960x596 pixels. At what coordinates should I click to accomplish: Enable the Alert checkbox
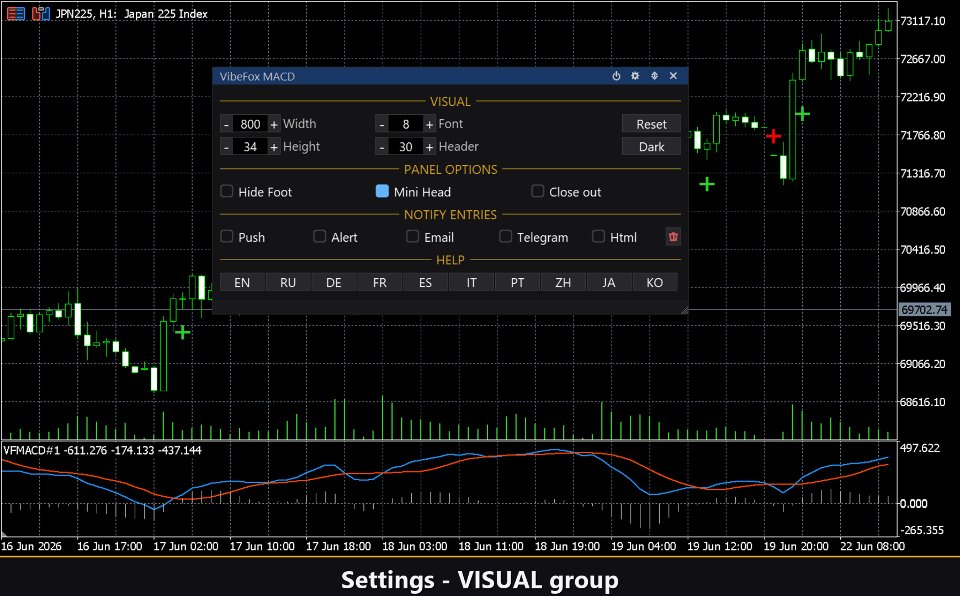(x=320, y=236)
